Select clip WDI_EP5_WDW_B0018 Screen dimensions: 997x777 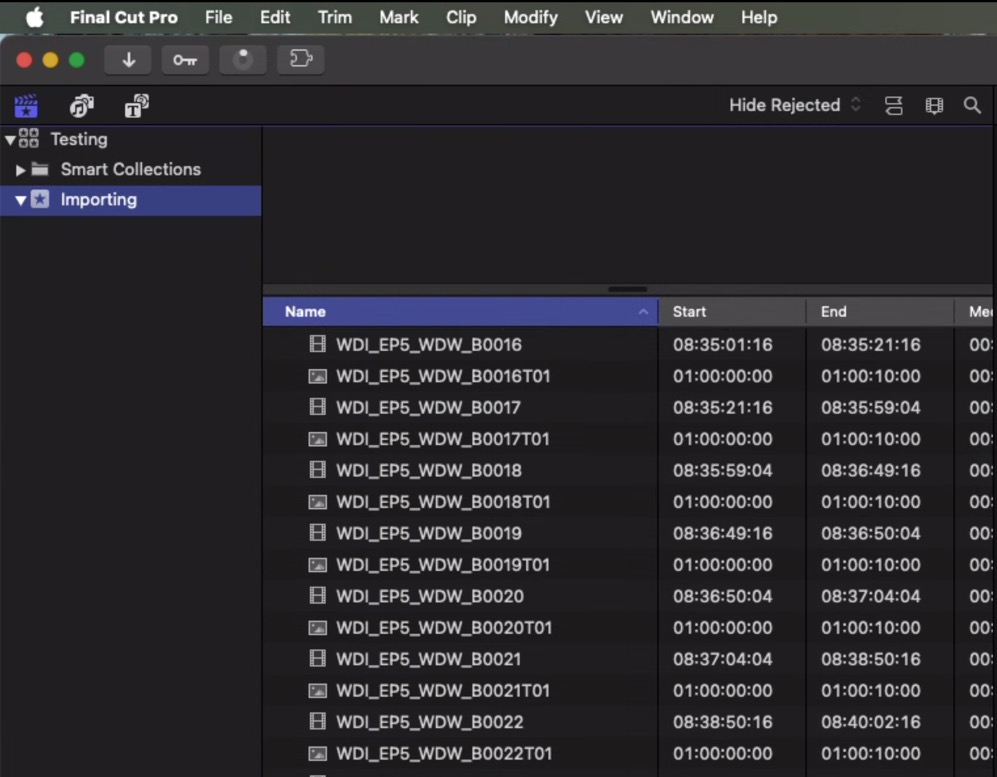(x=429, y=471)
